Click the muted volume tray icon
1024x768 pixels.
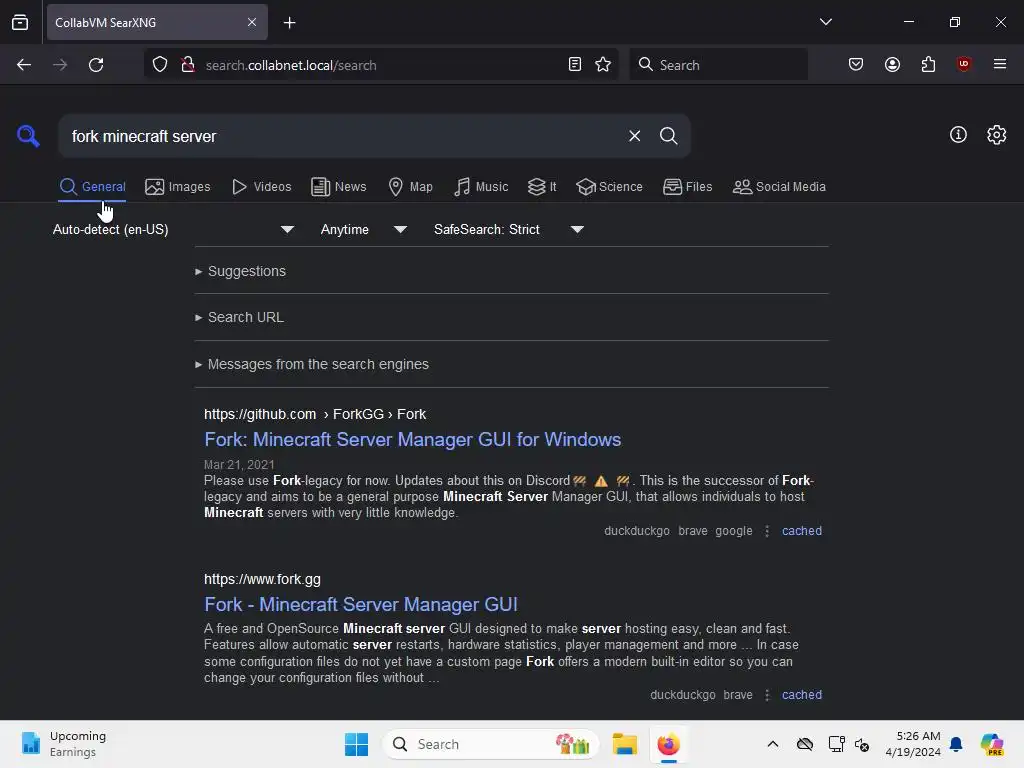pyautogui.click(x=862, y=744)
